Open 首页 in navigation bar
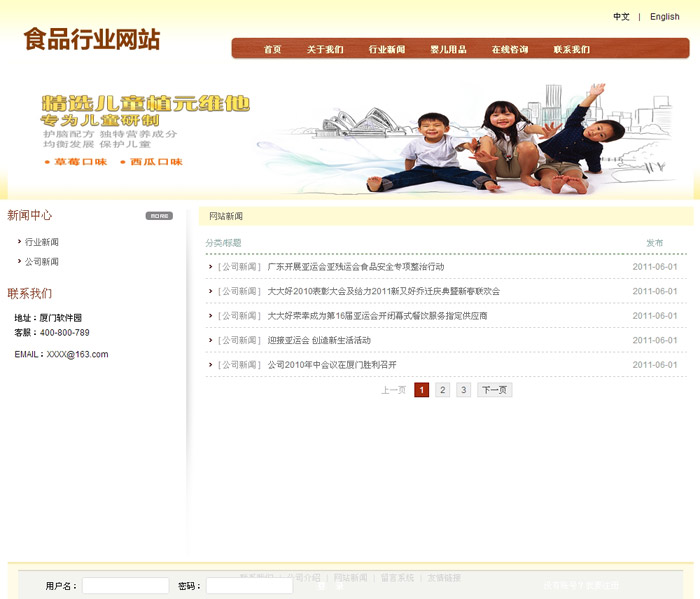The image size is (700, 599). (x=272, y=49)
